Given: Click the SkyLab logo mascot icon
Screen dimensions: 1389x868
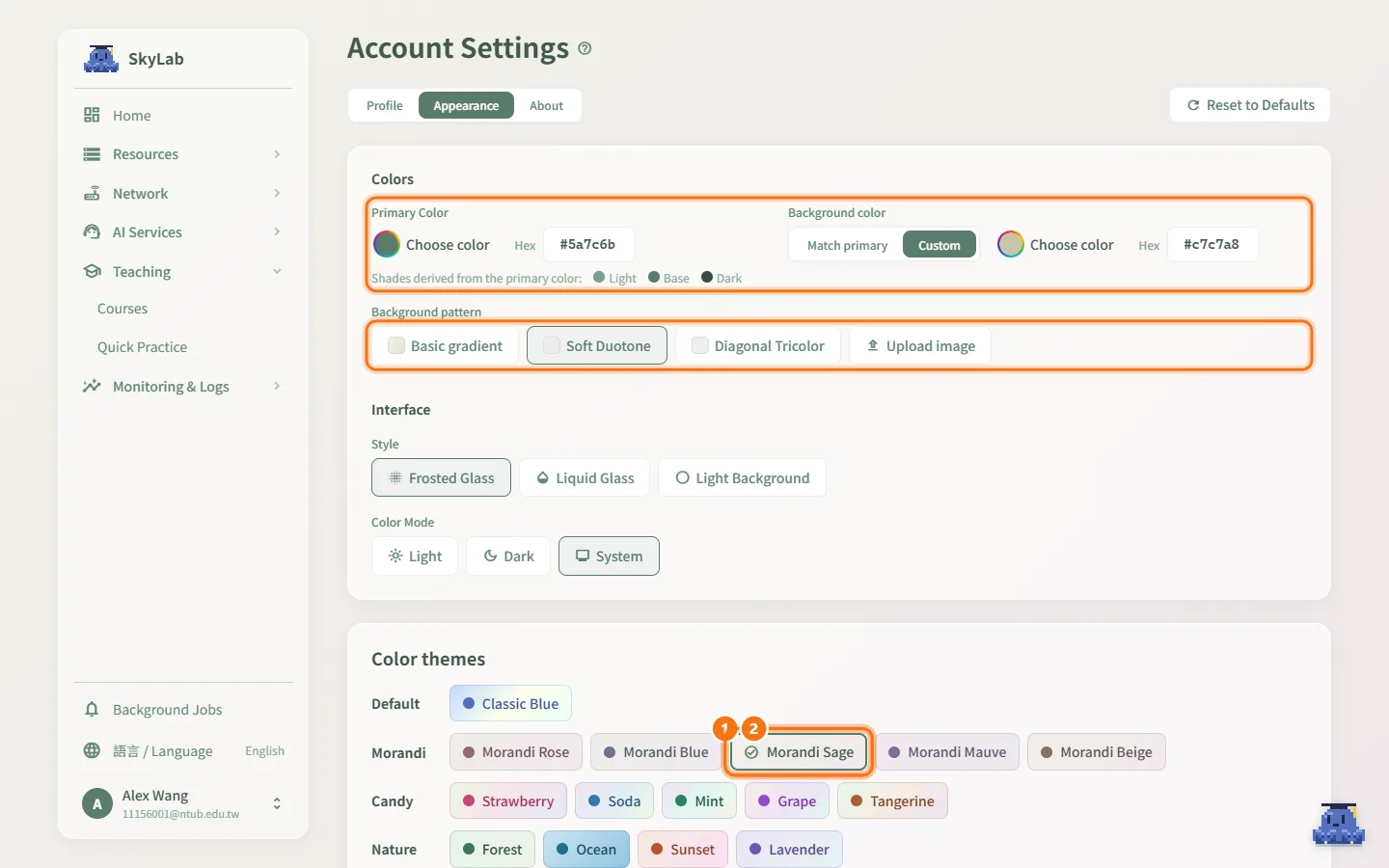Looking at the screenshot, I should pyautogui.click(x=100, y=59).
